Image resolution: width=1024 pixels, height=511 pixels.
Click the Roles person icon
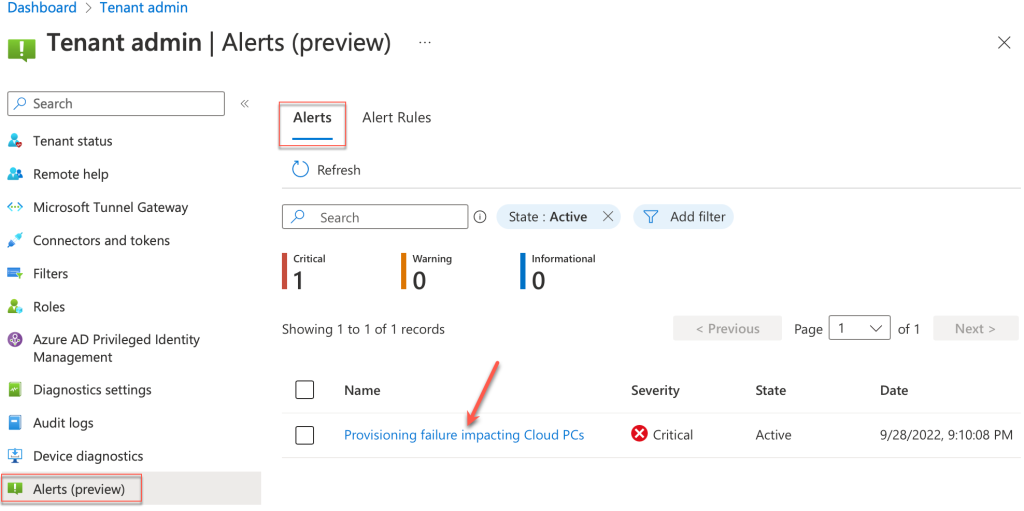click(x=15, y=306)
